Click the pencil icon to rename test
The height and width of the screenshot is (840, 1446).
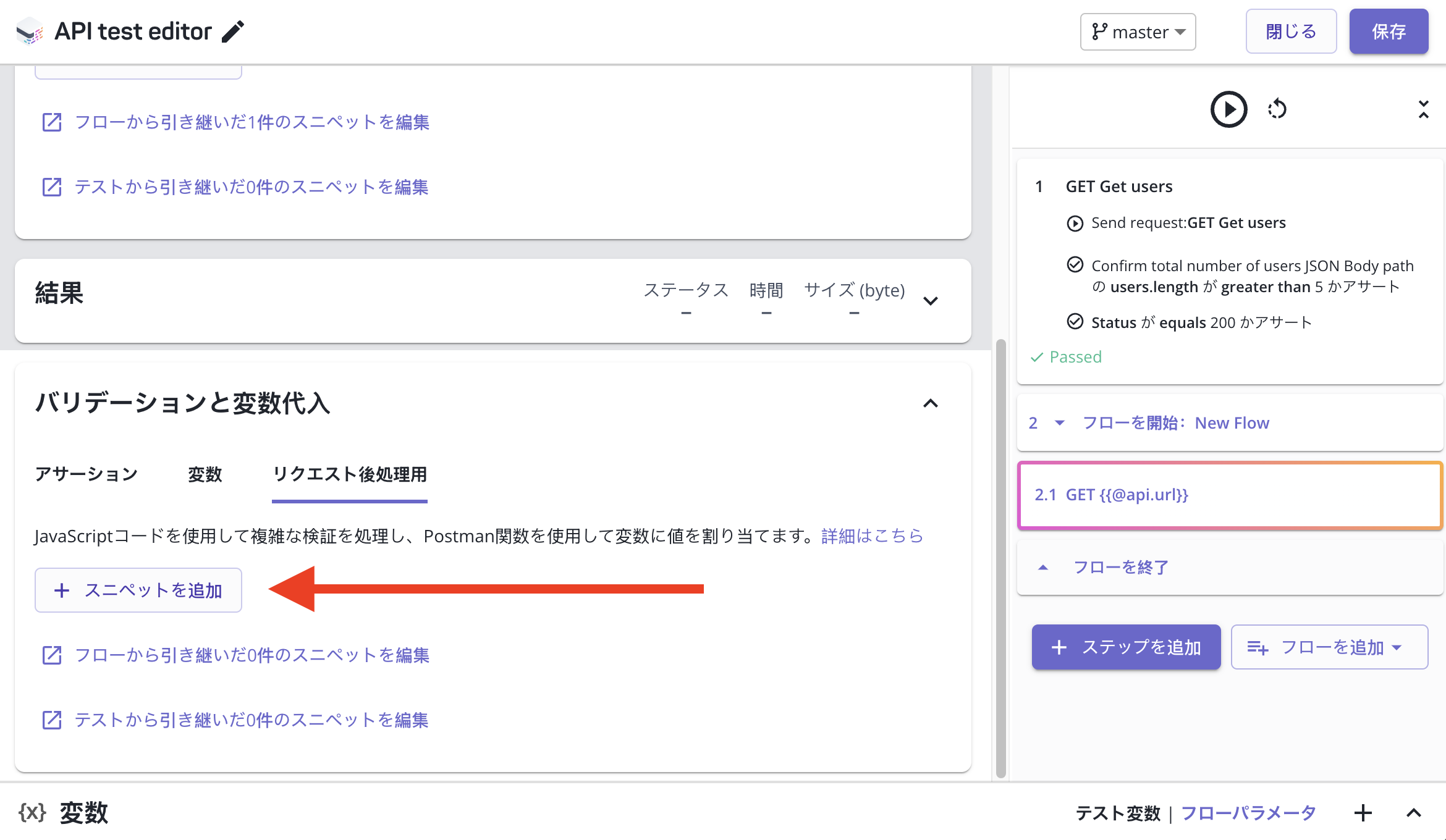pos(234,31)
